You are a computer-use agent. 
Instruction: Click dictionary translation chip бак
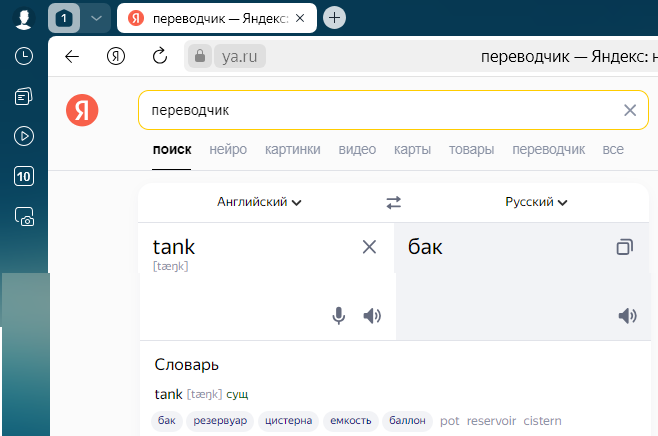167,421
